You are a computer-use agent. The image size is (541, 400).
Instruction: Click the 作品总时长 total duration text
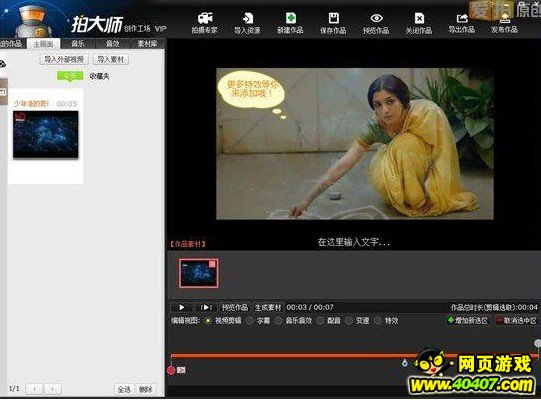pos(494,307)
